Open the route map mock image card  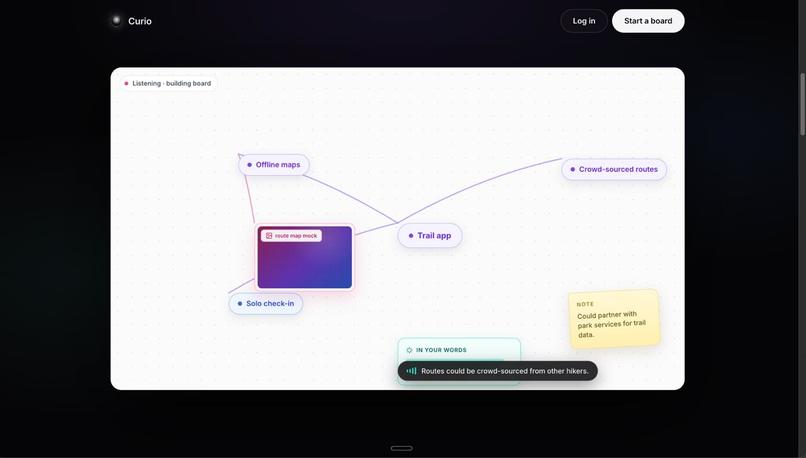[305, 257]
